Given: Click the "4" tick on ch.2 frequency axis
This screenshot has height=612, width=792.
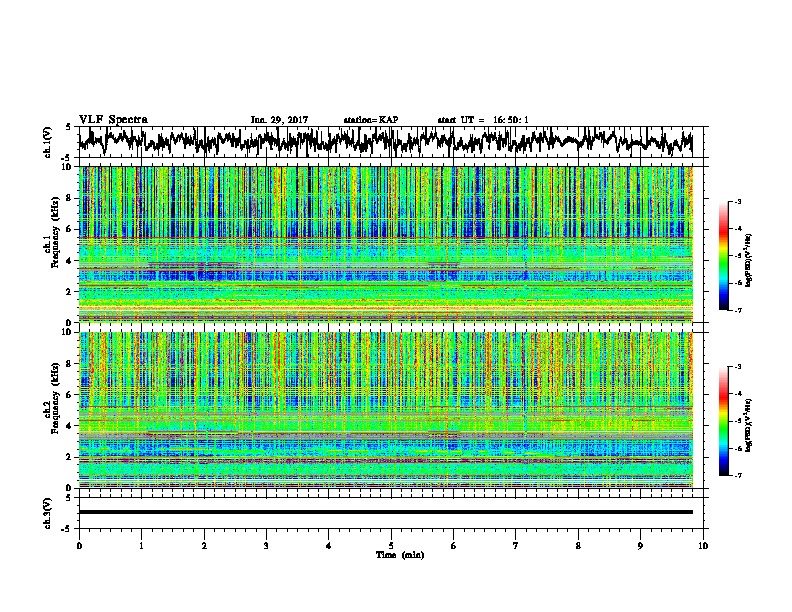Looking at the screenshot, I should pos(70,426).
